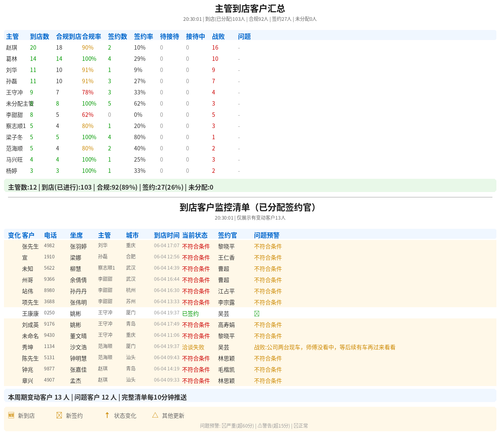Click the red 78% compliance rate

(x=88, y=92)
